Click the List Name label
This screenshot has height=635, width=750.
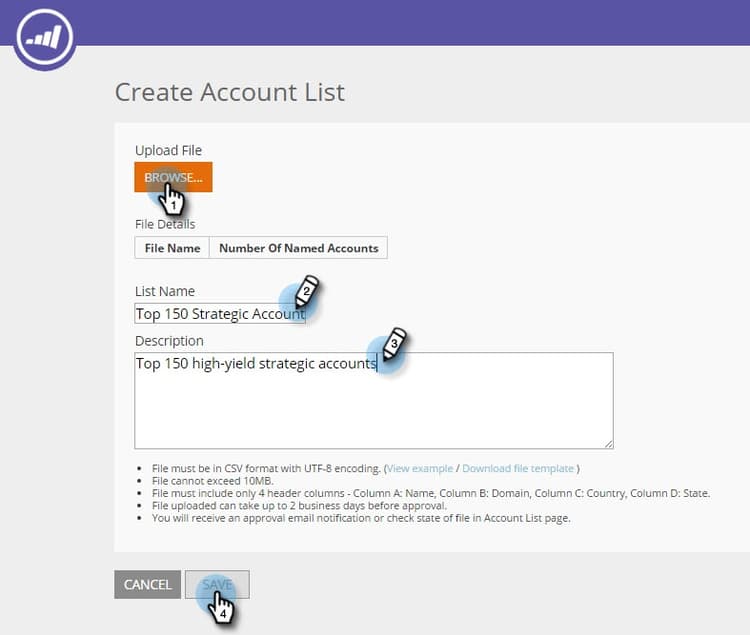point(165,291)
